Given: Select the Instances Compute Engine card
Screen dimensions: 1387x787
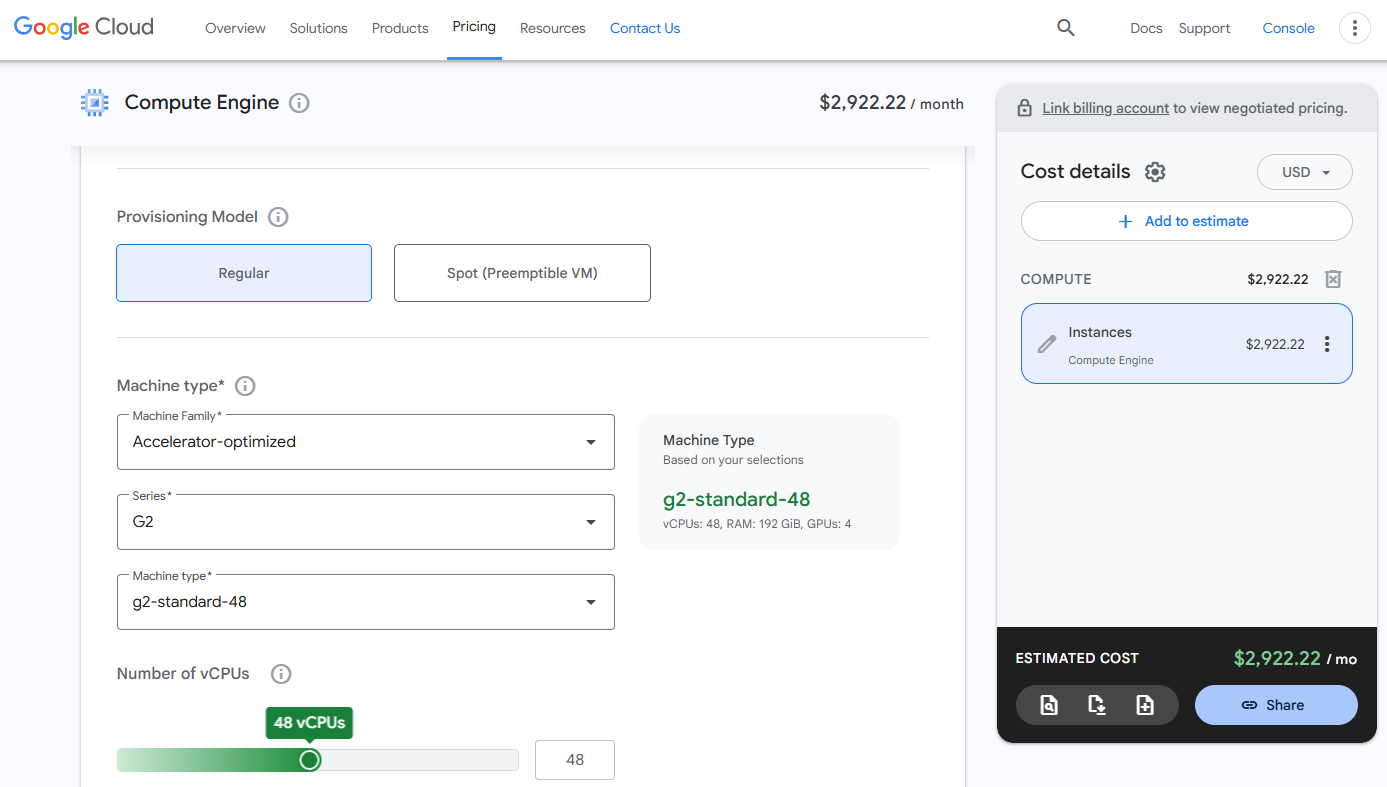Looking at the screenshot, I should point(1186,344).
